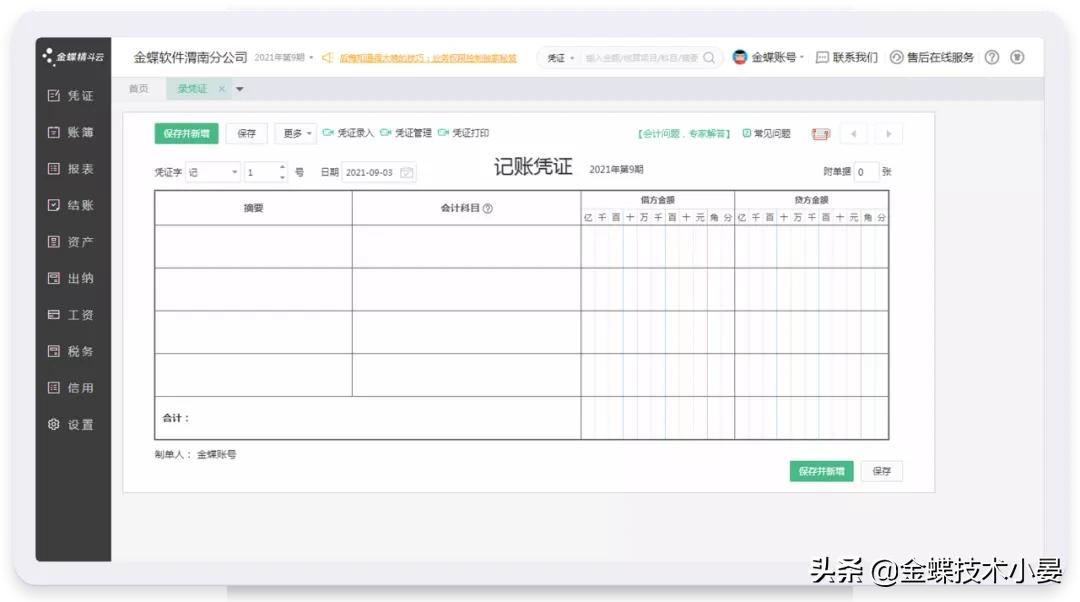Viewport: 1080px width, 602px height.
Task: Open the 报表 (Reports) sidebar icon
Action: [70, 169]
